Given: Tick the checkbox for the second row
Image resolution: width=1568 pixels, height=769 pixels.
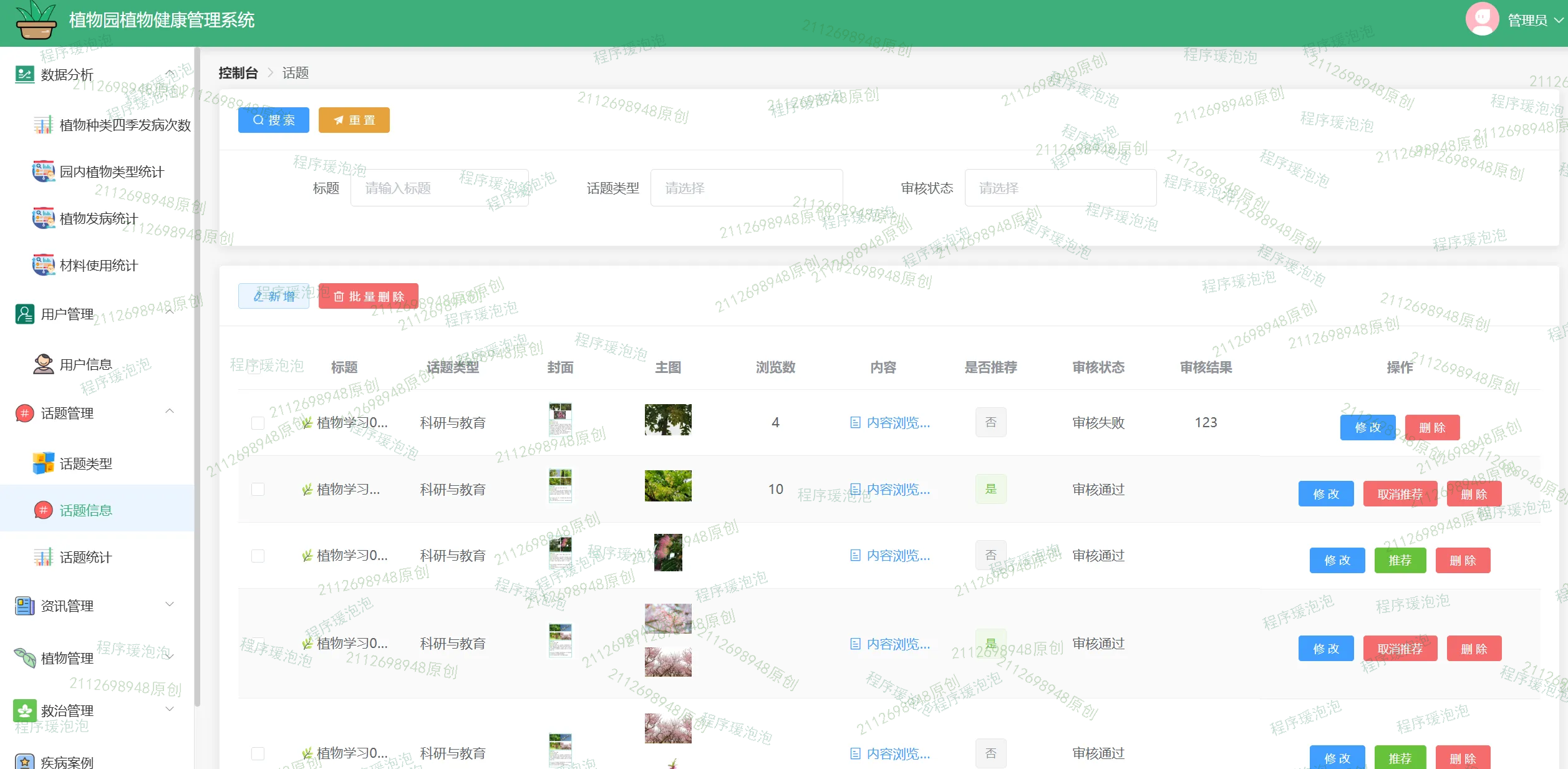Looking at the screenshot, I should pos(258,490).
